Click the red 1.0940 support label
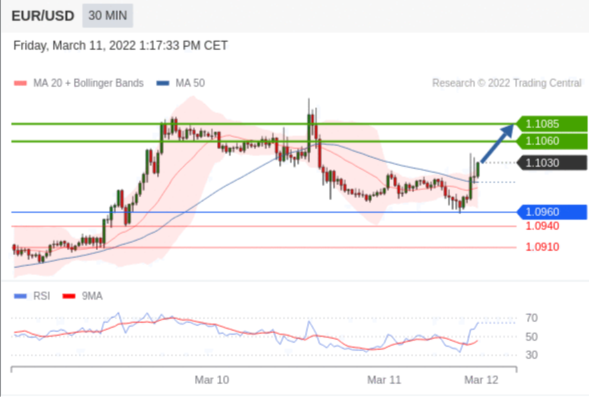589x403 pixels. (542, 226)
